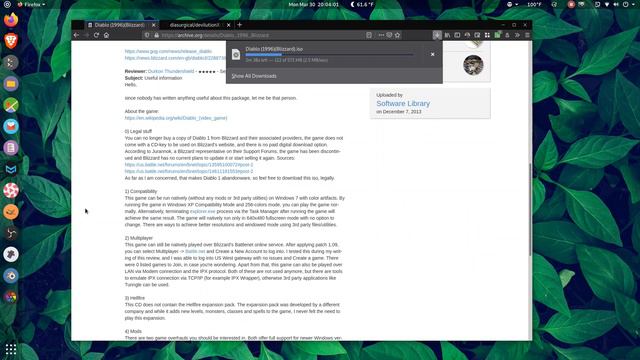Open the Software Library uploader link

[x=403, y=104]
